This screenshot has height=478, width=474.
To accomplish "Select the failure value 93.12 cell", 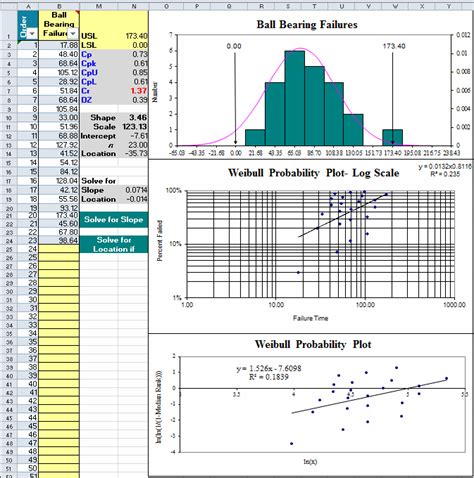I will [x=59, y=208].
